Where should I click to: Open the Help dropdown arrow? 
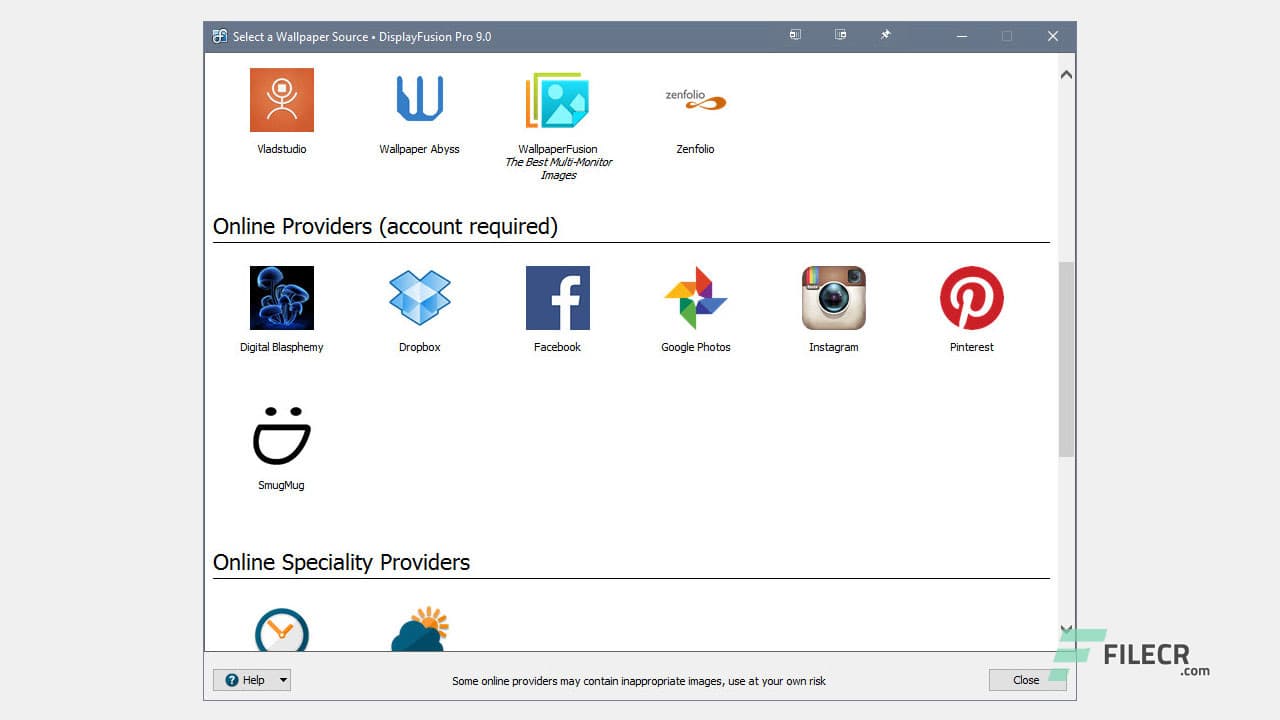pos(283,680)
